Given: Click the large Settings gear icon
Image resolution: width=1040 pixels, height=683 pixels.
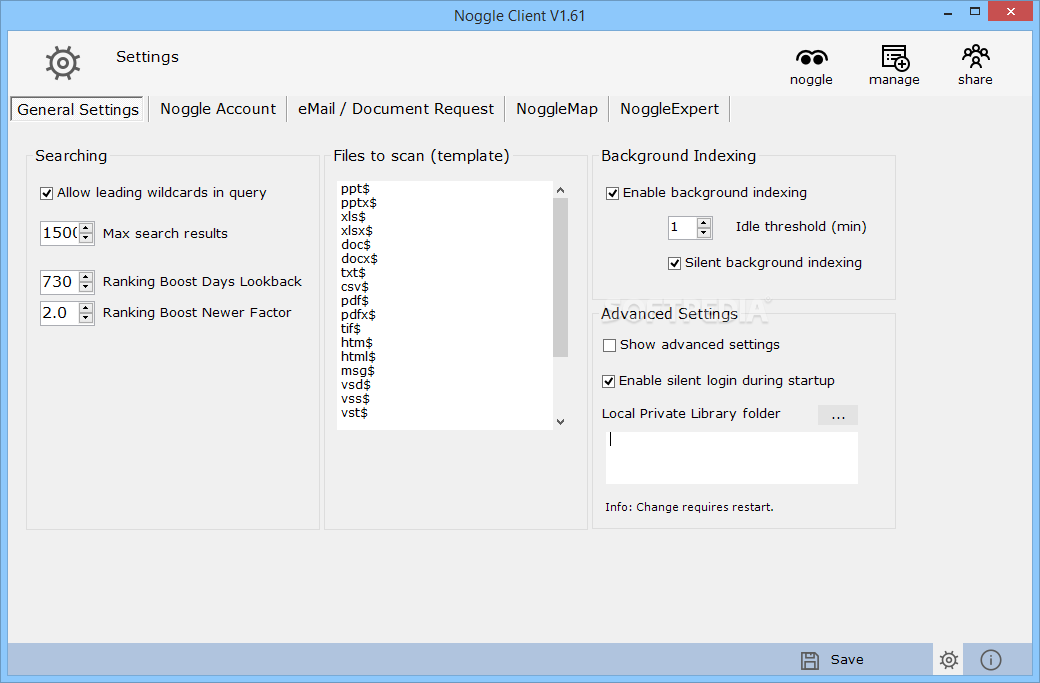Looking at the screenshot, I should (63, 63).
